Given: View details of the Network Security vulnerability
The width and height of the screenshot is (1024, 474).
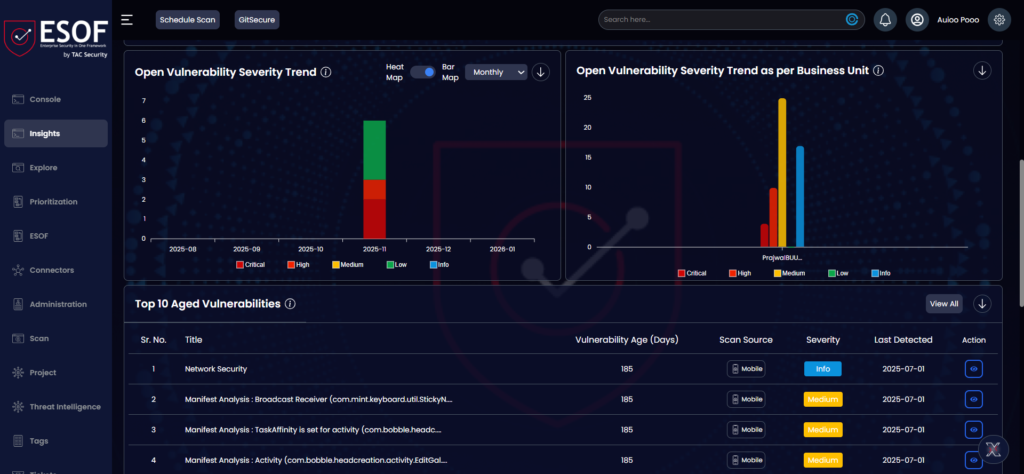Looking at the screenshot, I should click(973, 369).
